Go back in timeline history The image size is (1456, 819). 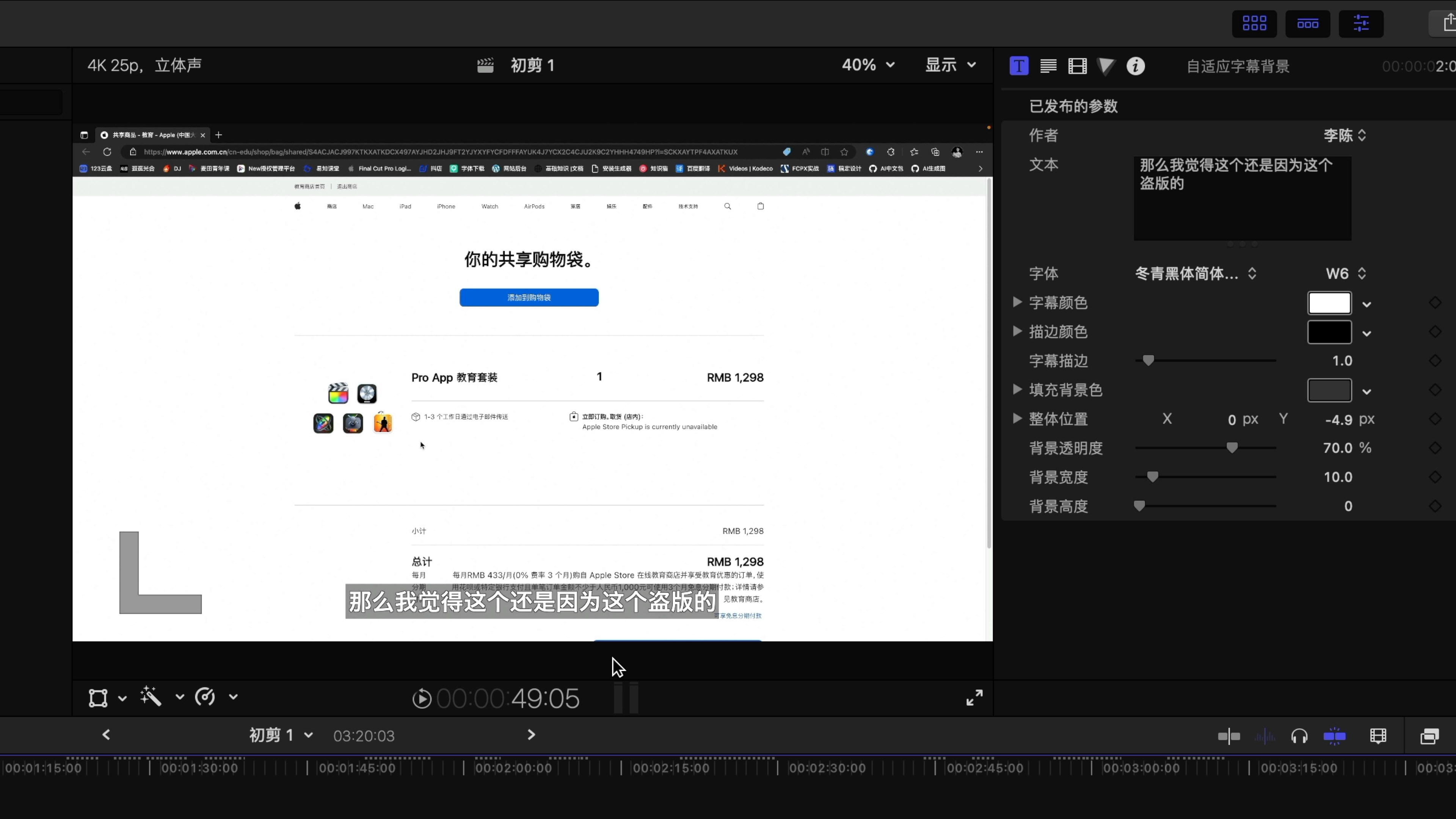[106, 735]
